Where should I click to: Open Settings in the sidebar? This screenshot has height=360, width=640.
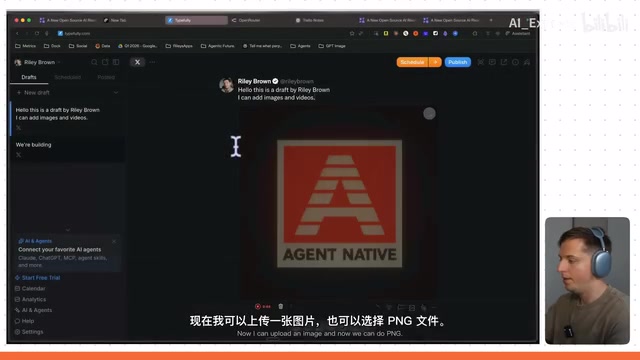[29, 332]
